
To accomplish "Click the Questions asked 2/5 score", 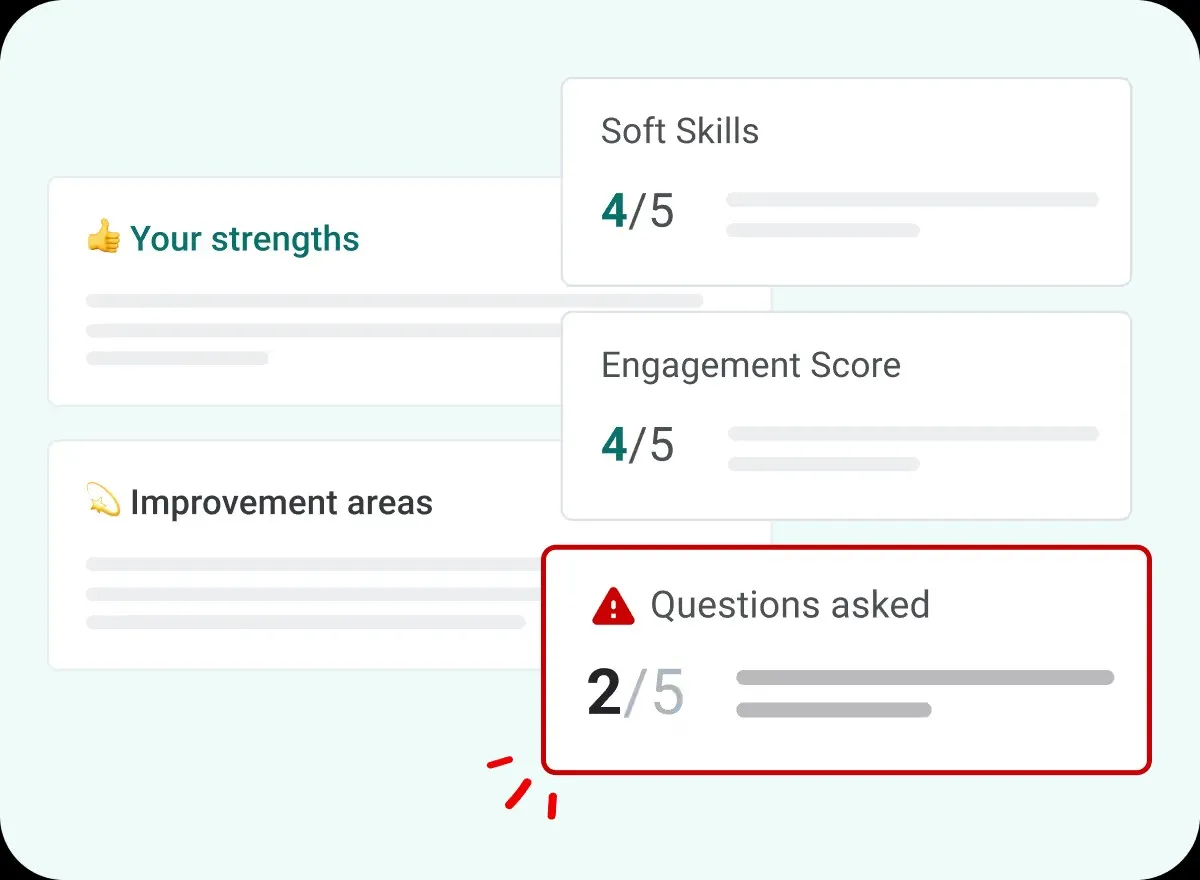I will point(636,693).
